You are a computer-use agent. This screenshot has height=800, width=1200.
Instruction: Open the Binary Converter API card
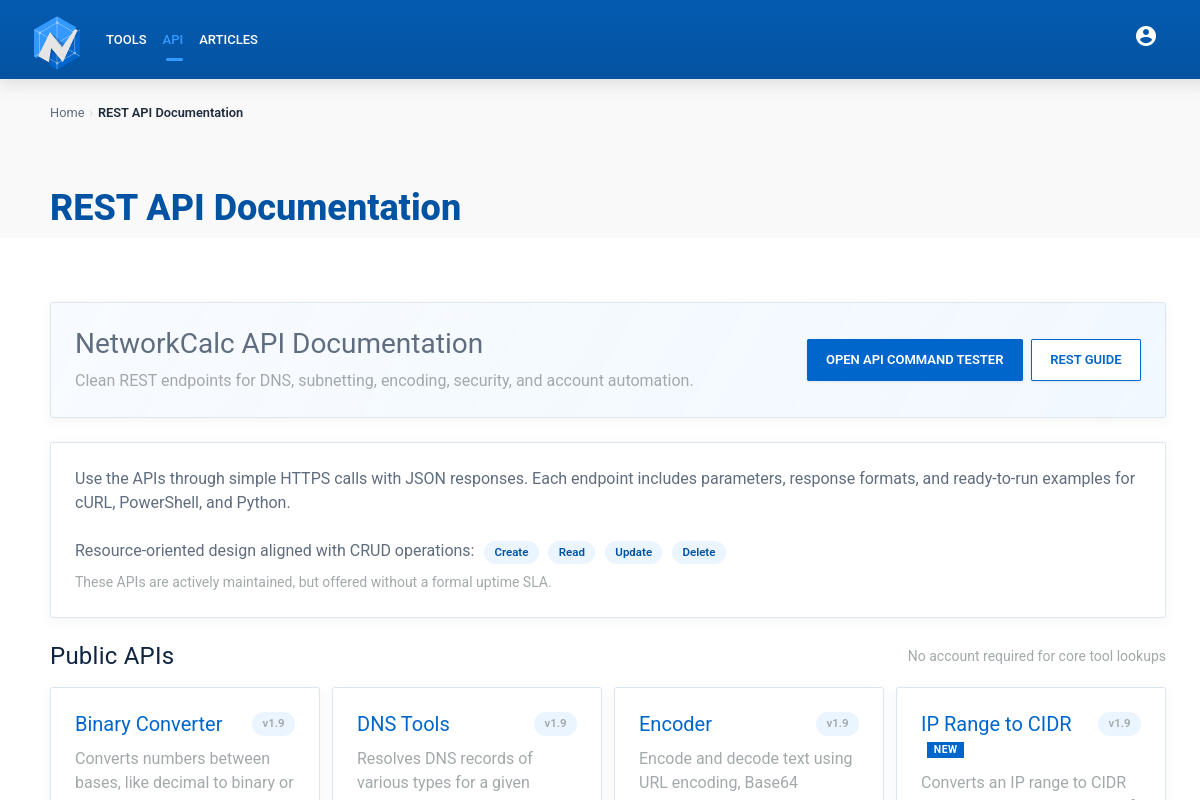(x=149, y=724)
